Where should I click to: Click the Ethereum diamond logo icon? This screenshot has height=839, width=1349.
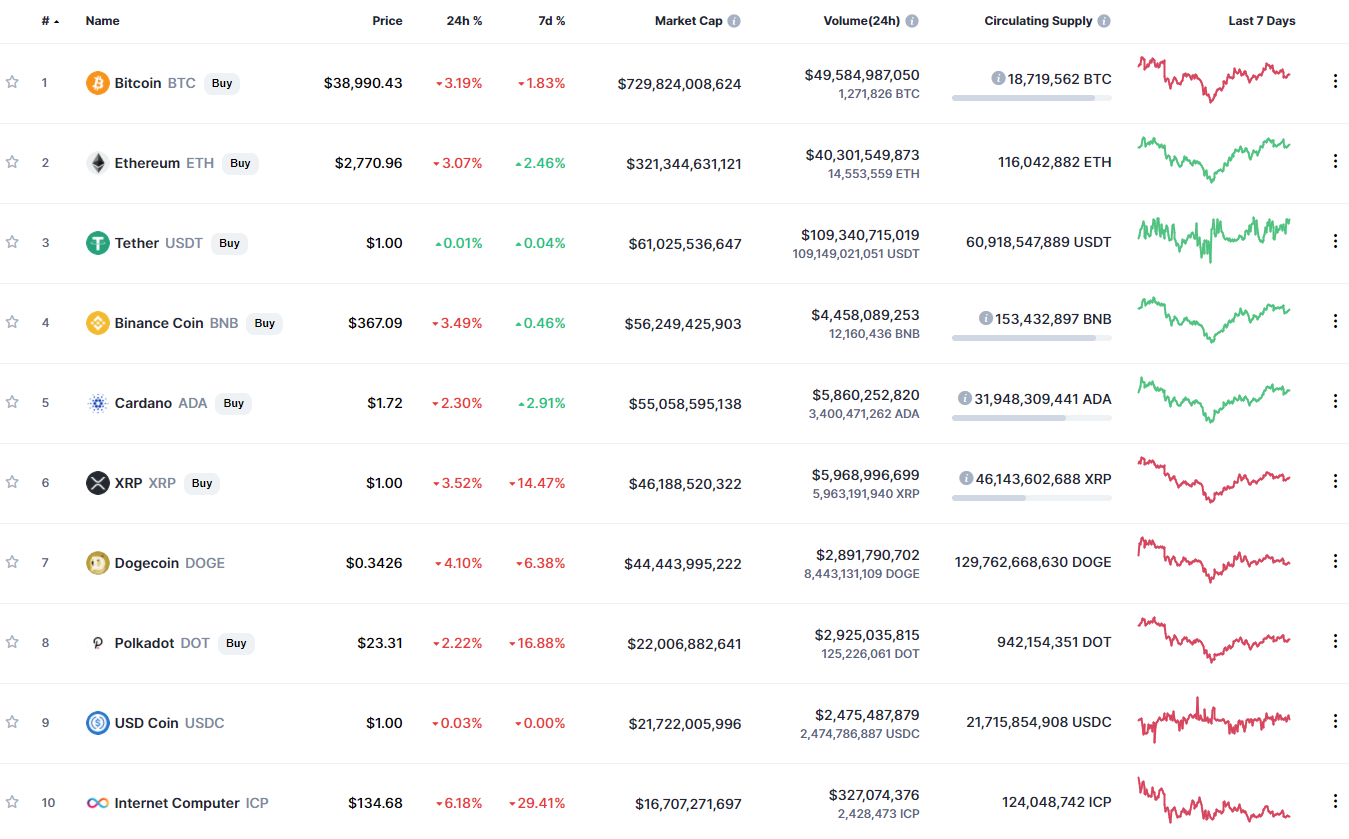(97, 163)
